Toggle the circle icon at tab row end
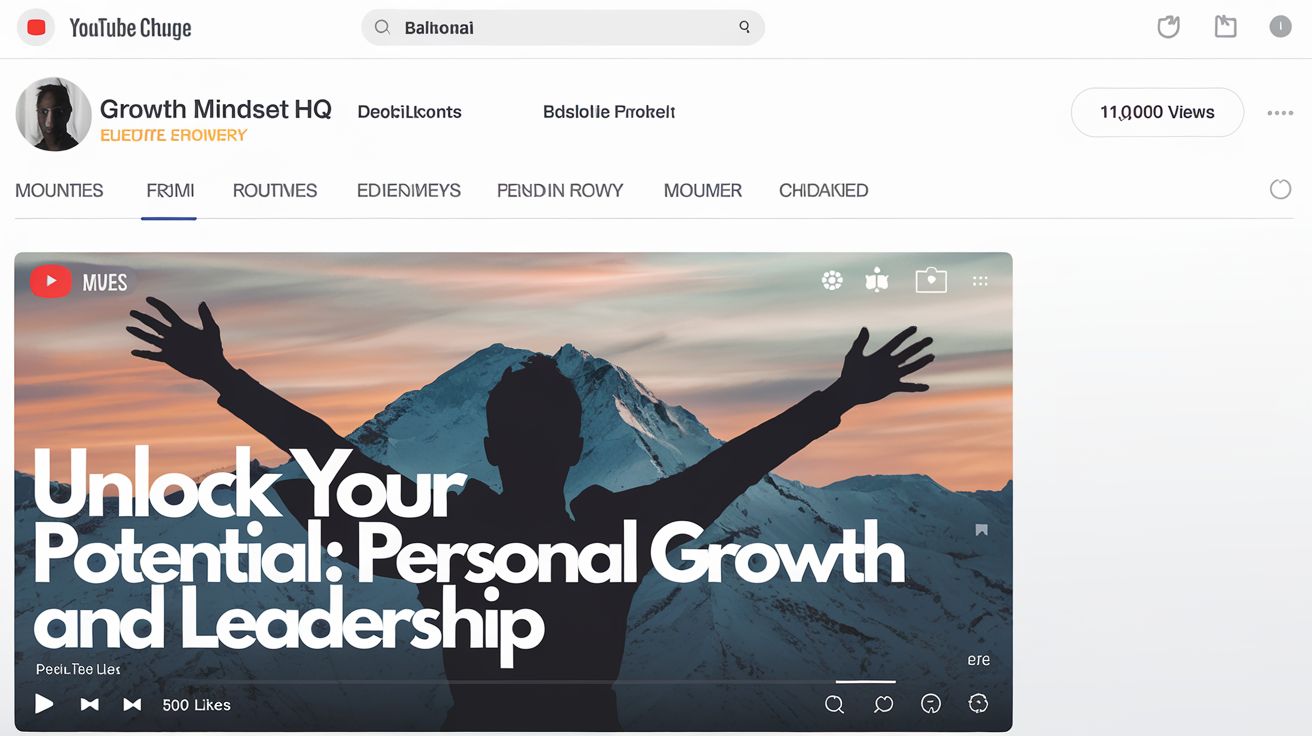Image resolution: width=1312 pixels, height=736 pixels. click(x=1280, y=189)
